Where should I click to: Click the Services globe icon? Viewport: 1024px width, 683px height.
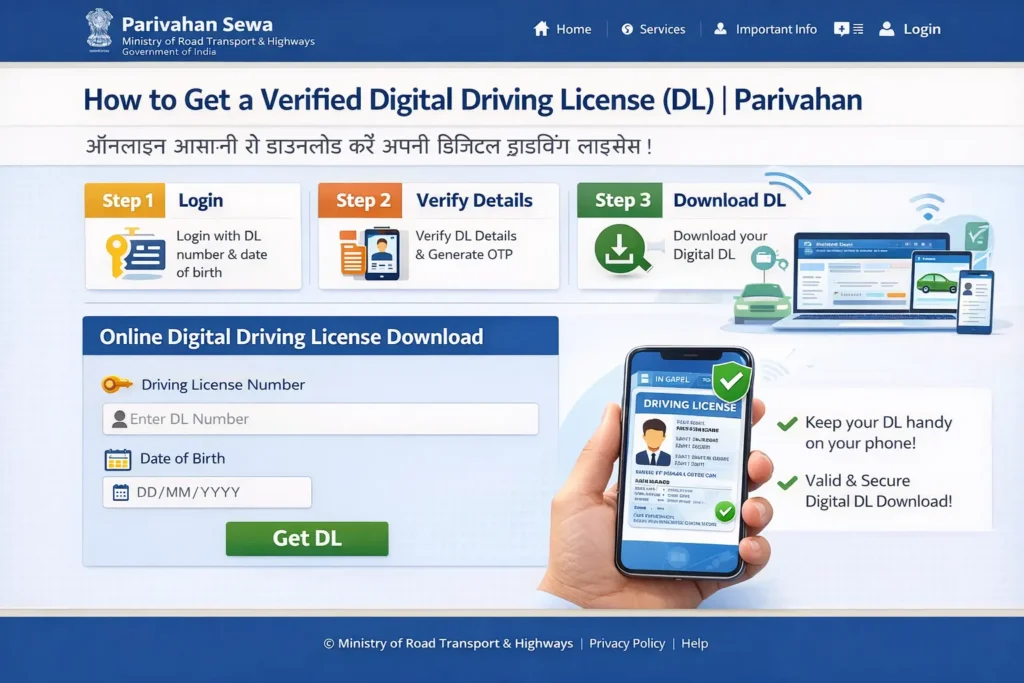[628, 29]
